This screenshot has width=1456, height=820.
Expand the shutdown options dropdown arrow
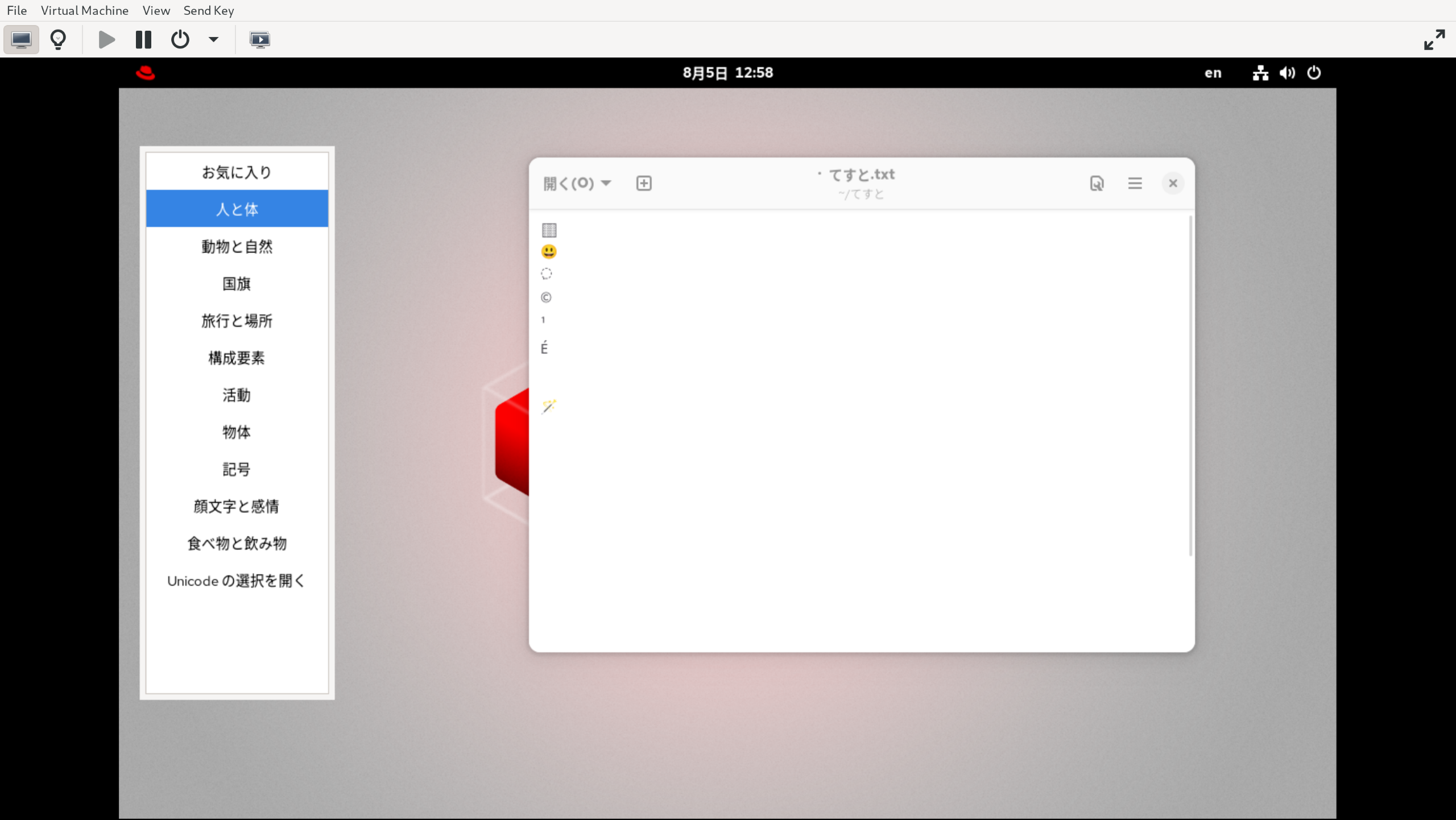click(213, 40)
